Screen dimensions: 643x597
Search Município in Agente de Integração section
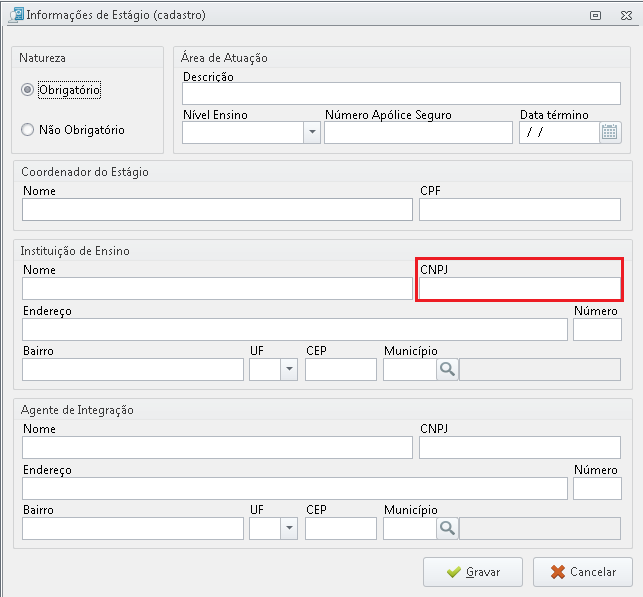447,529
